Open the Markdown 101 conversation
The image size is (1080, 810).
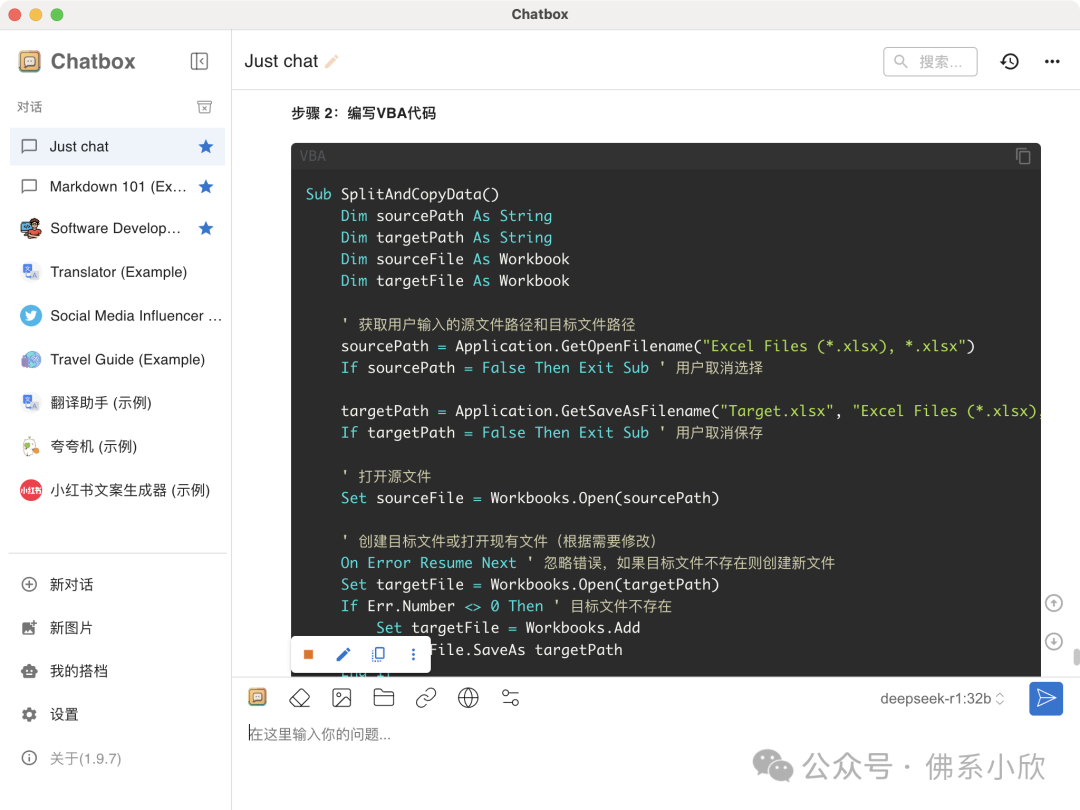117,187
